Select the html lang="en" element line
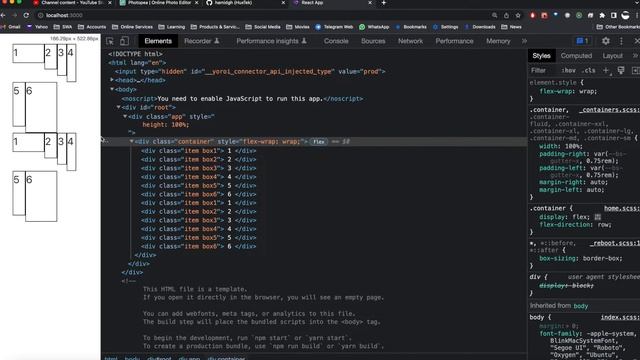 click(137, 63)
